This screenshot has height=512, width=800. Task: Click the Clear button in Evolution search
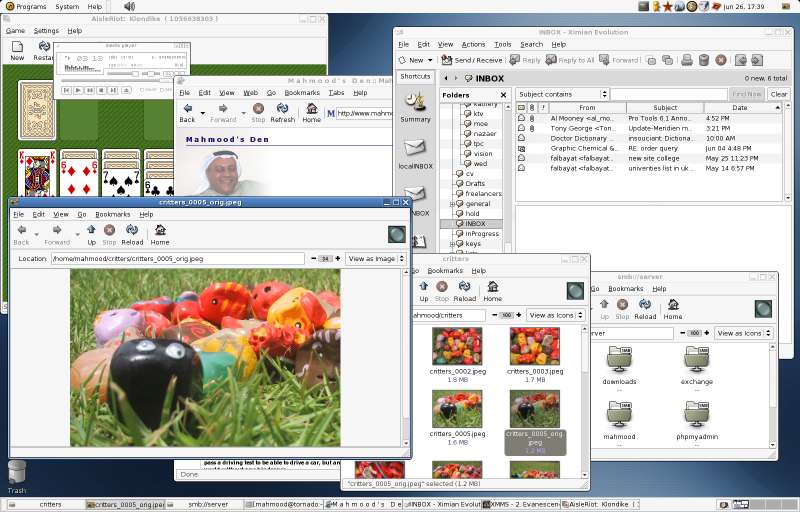(778, 95)
